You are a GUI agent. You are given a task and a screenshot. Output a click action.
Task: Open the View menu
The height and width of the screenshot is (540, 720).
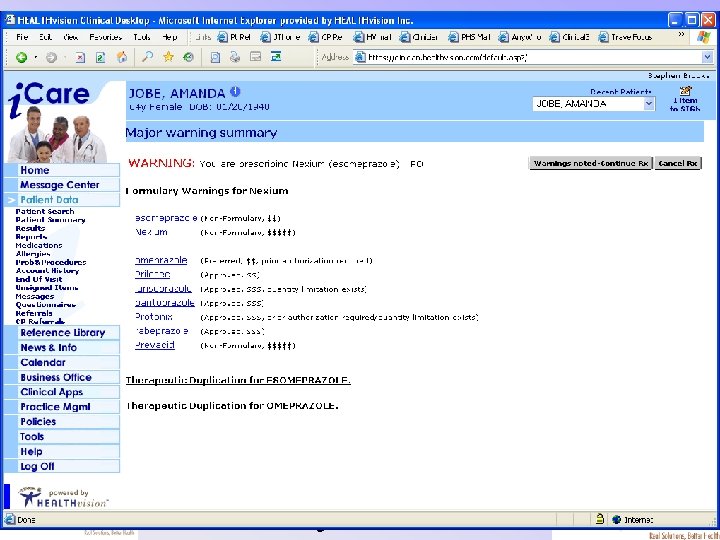coord(71,37)
